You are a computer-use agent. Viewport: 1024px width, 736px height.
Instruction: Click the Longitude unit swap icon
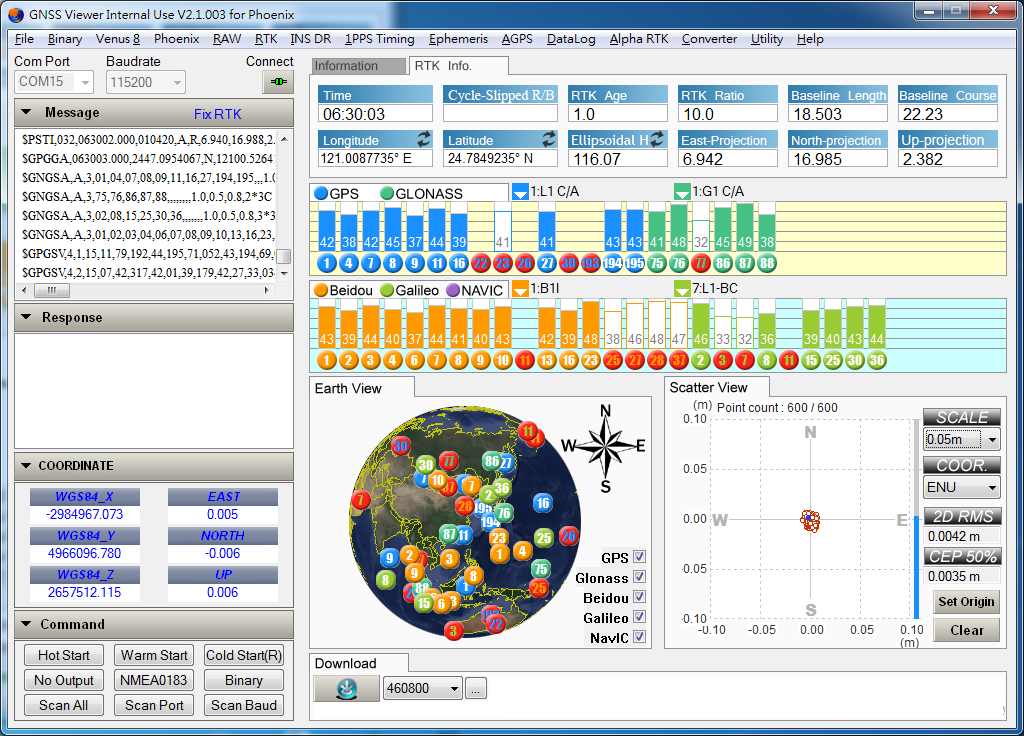click(423, 139)
